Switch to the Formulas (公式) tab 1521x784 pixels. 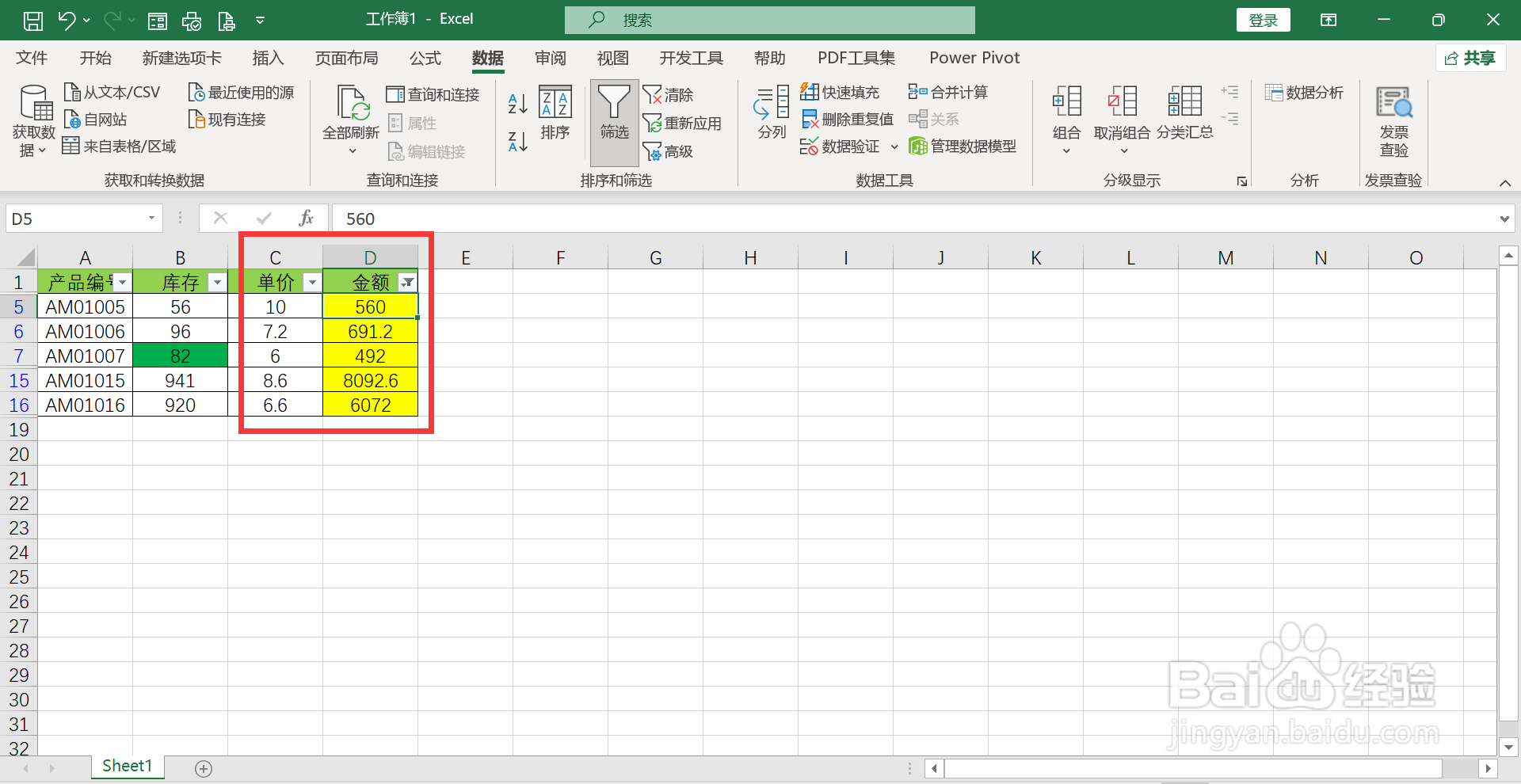pyautogui.click(x=425, y=58)
